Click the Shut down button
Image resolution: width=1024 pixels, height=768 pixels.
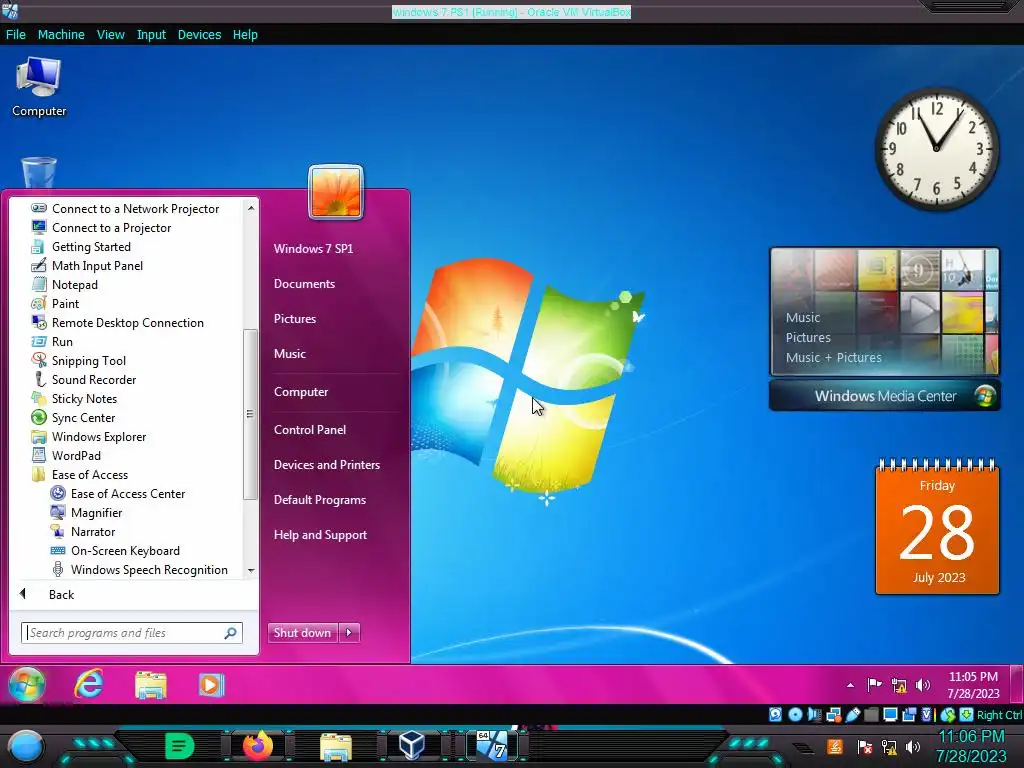(302, 632)
